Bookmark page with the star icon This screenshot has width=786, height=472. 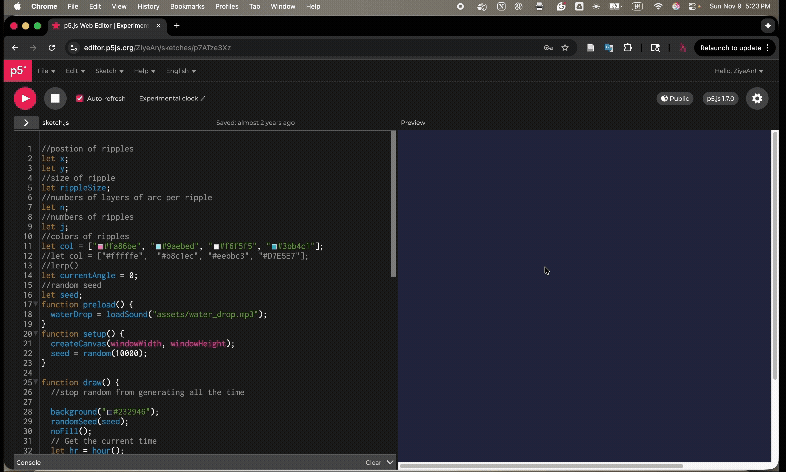565,47
